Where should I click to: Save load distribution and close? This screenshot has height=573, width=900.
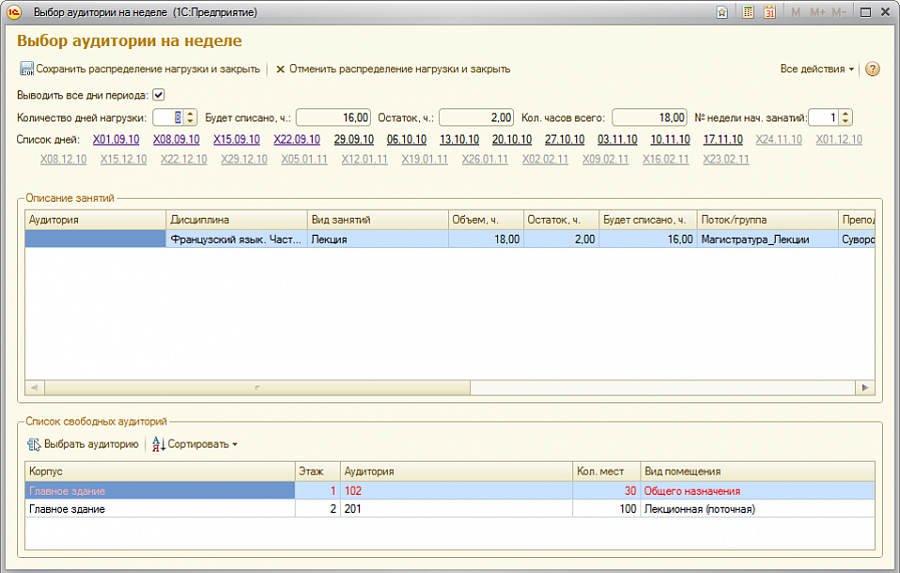pos(140,69)
